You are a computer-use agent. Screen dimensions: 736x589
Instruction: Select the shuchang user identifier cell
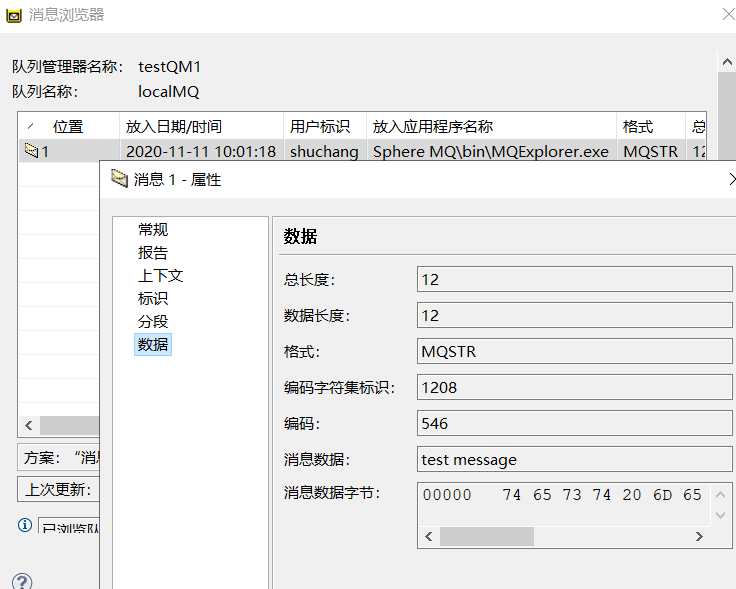(x=324, y=151)
